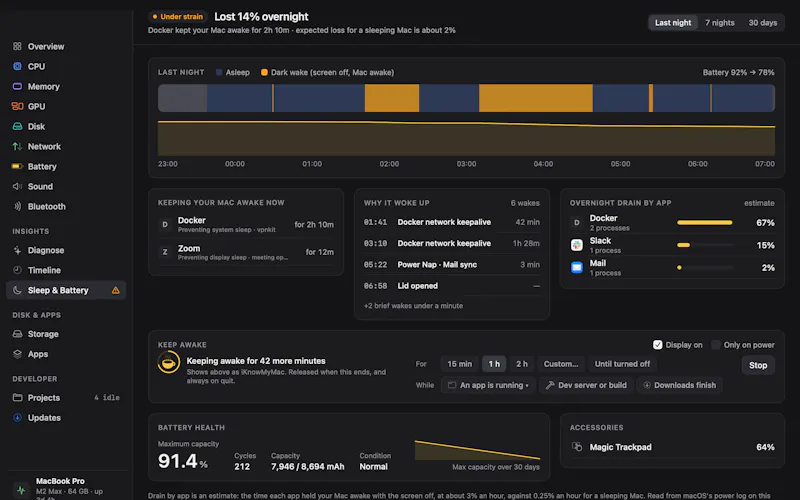This screenshot has height=500, width=800.
Task: Select the Network arrows icon
Action: coord(17,146)
